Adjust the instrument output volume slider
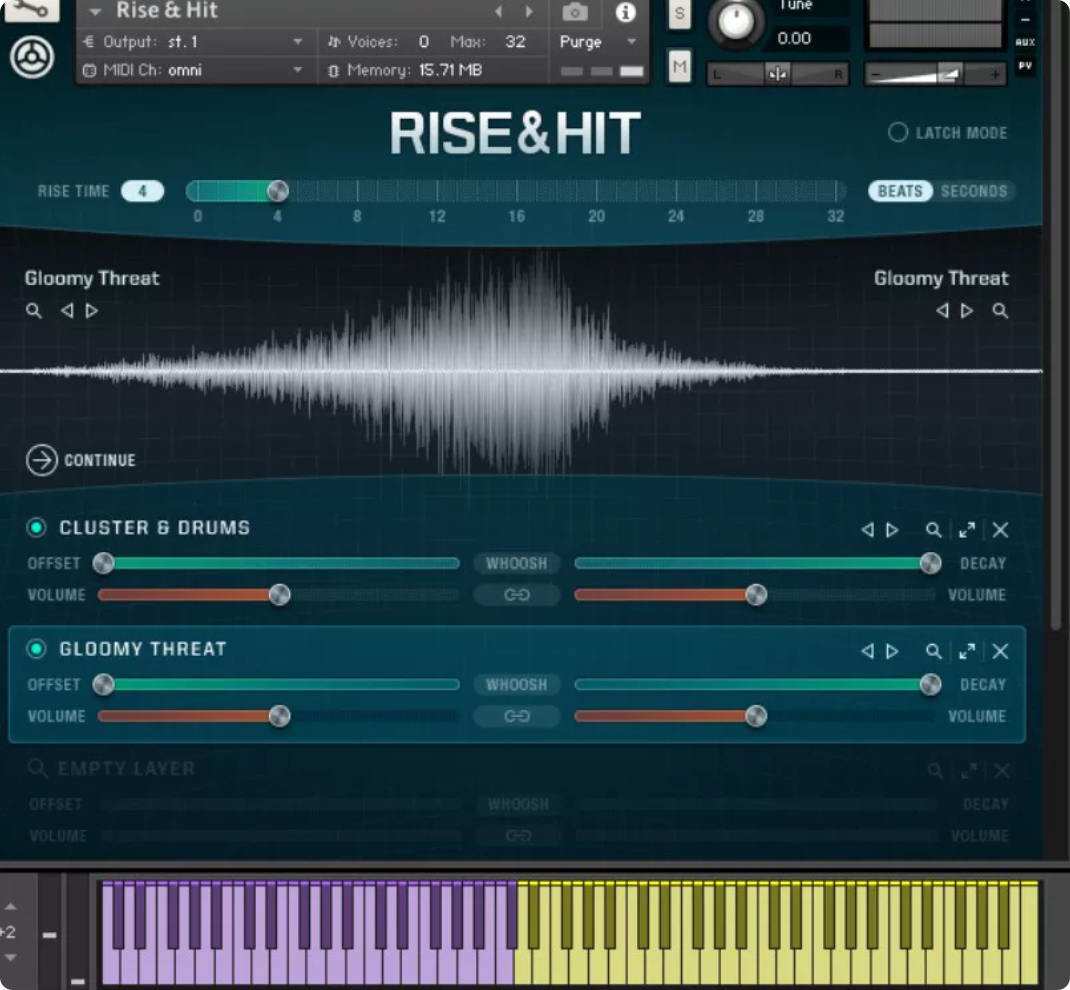This screenshot has height=990, width=1070. pyautogui.click(x=936, y=74)
